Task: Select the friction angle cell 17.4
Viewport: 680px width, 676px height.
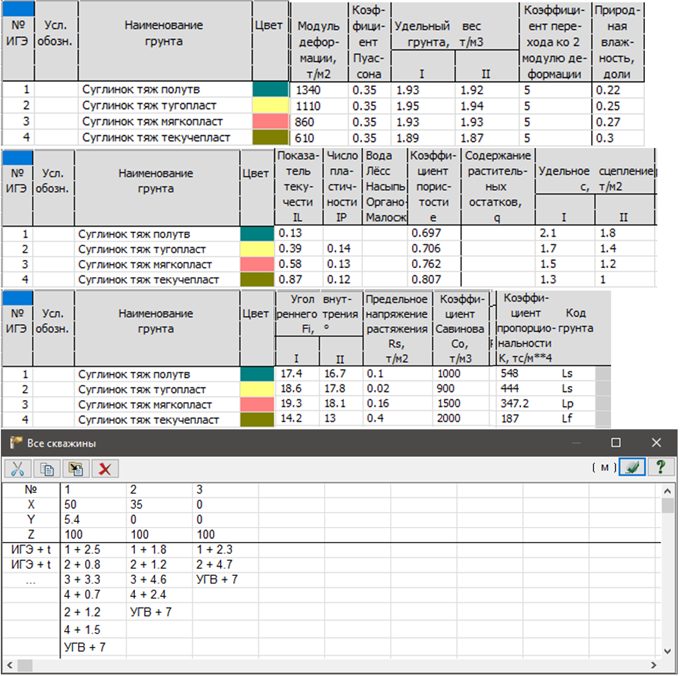Action: tap(297, 373)
